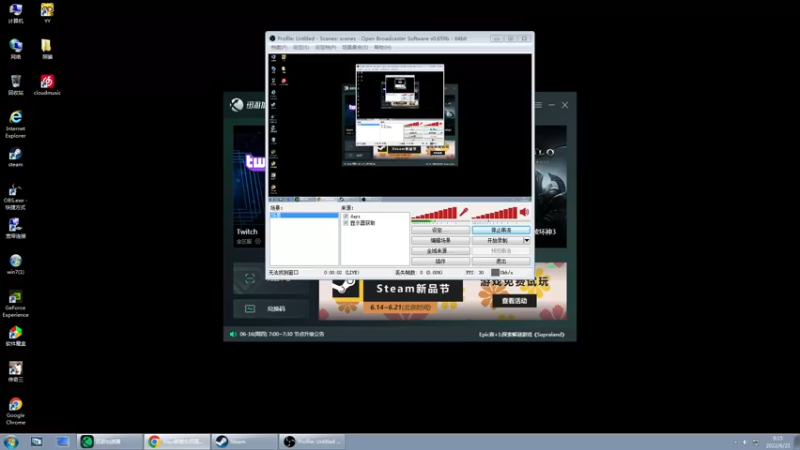Open the 开始录制 dropdown arrow

click(x=527, y=240)
